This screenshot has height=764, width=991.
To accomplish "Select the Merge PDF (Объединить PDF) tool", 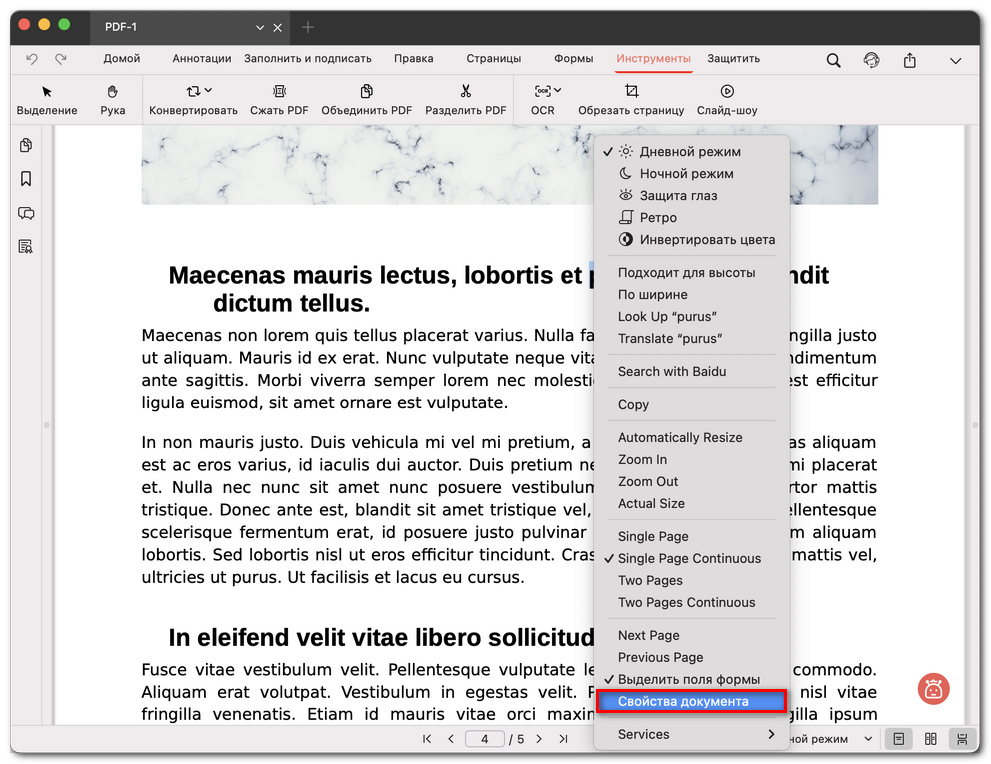I will coord(366,91).
